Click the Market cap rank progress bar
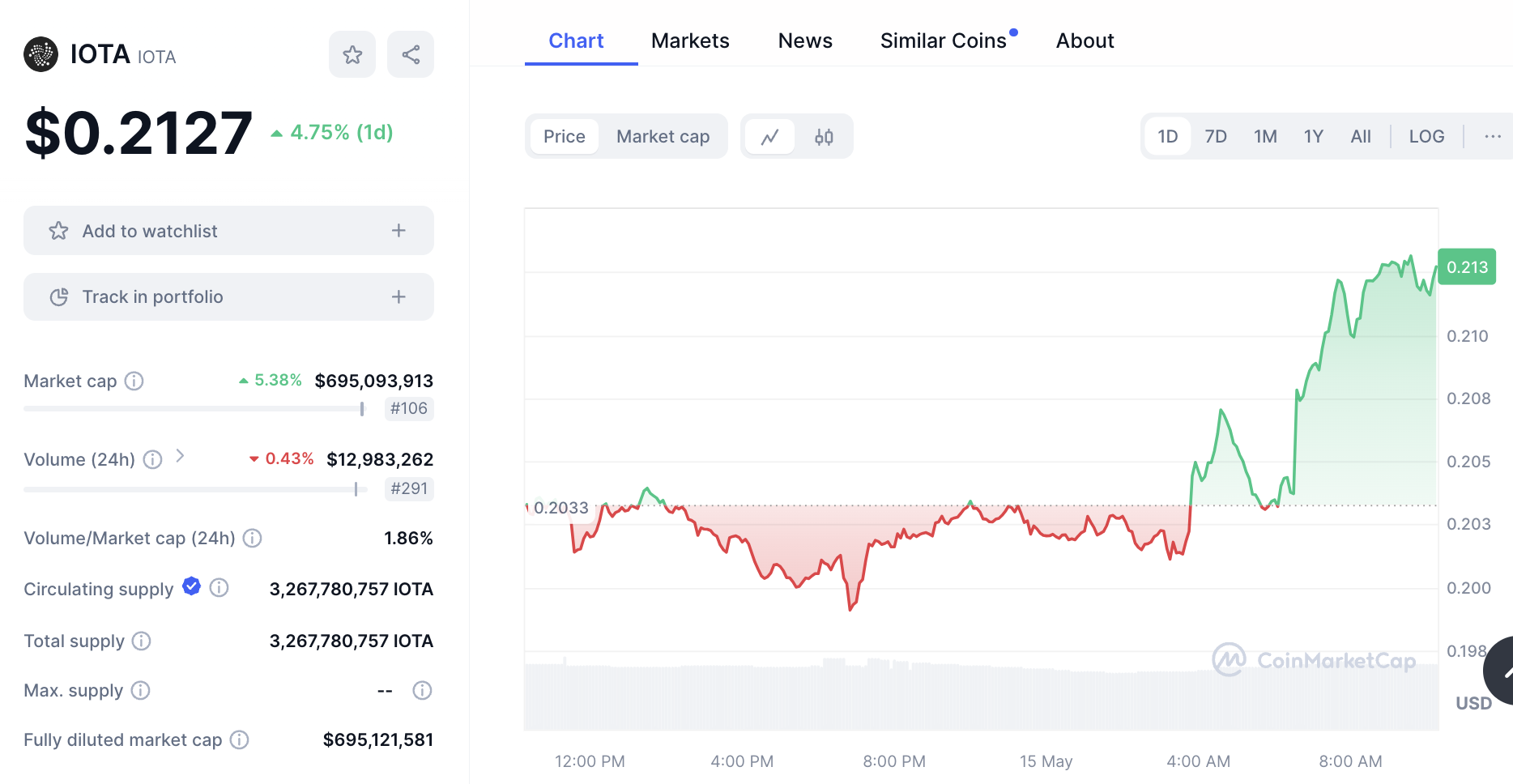Viewport: 1513px width, 784px height. click(194, 409)
